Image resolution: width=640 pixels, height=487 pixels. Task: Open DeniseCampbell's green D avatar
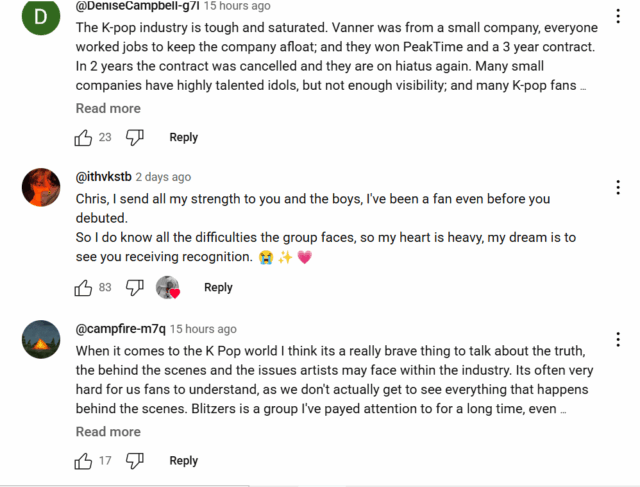tap(39, 16)
